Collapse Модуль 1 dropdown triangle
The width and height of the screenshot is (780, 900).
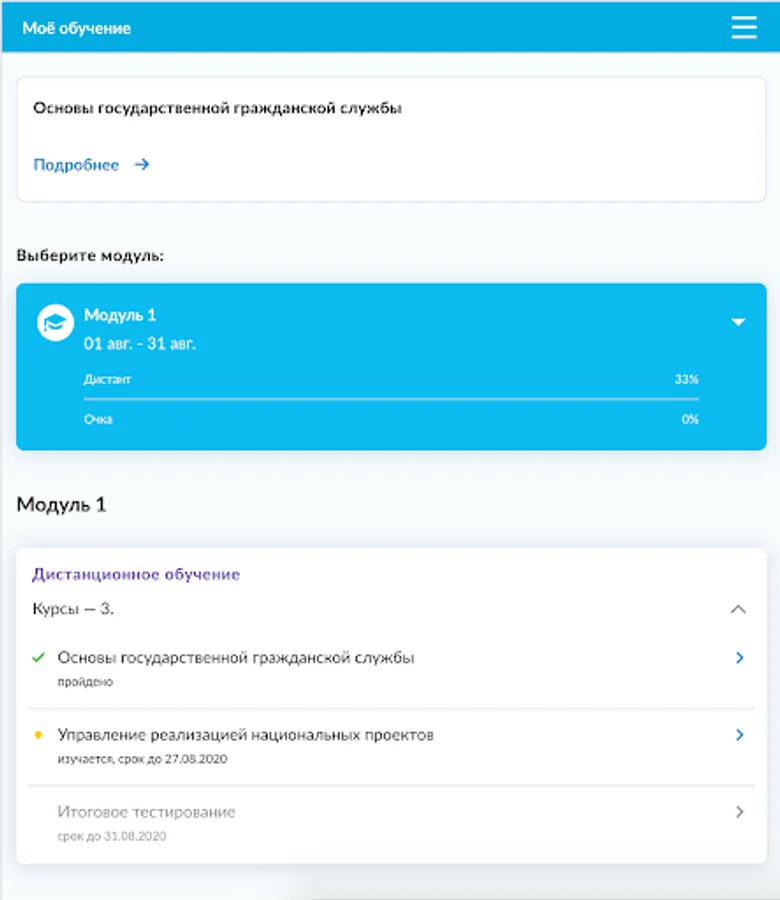[738, 322]
